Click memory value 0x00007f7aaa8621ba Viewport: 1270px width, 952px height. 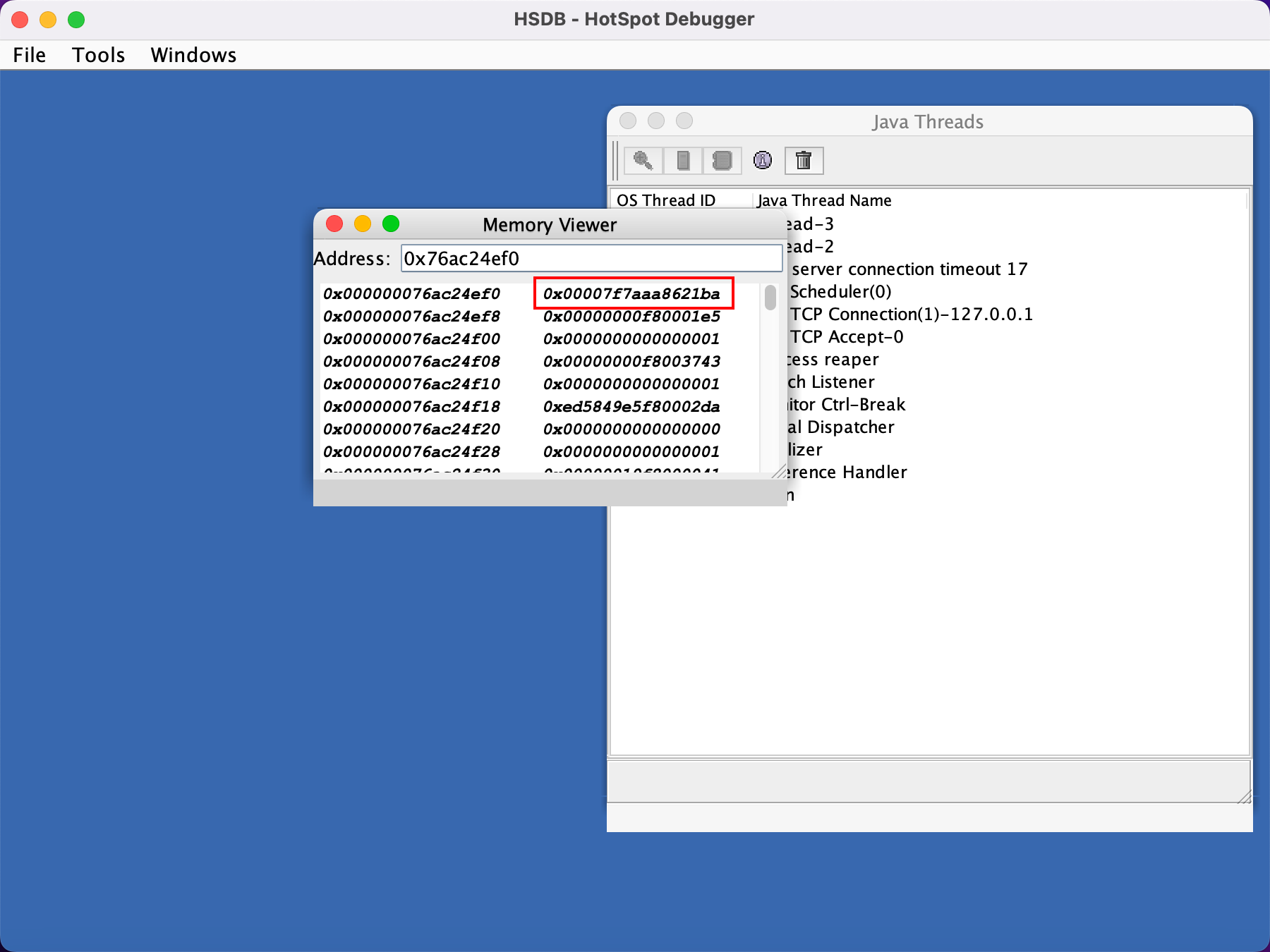click(631, 294)
